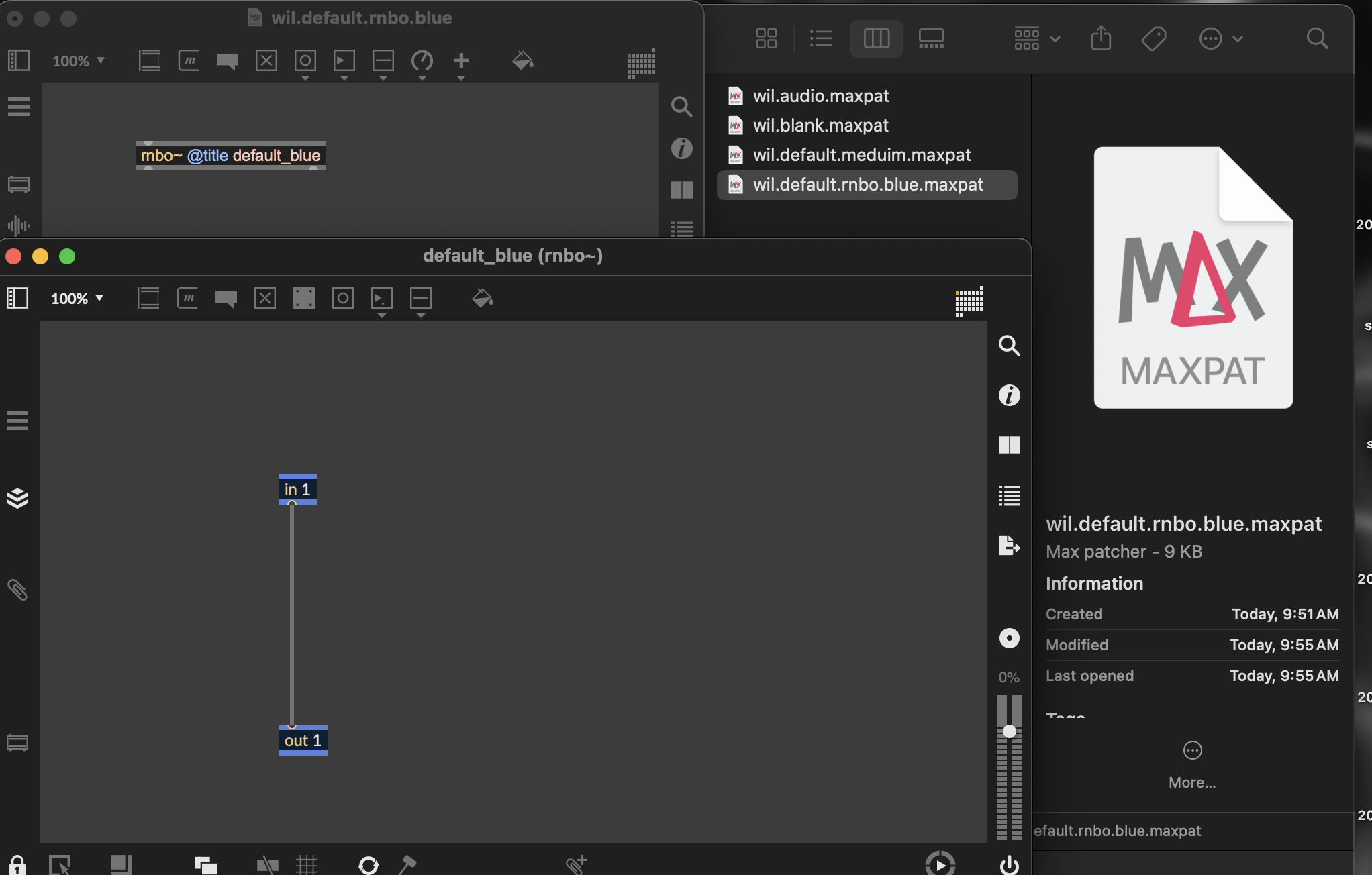Screen dimensions: 1372x875
Task: Click Finder search magnifier
Action: 1318,38
